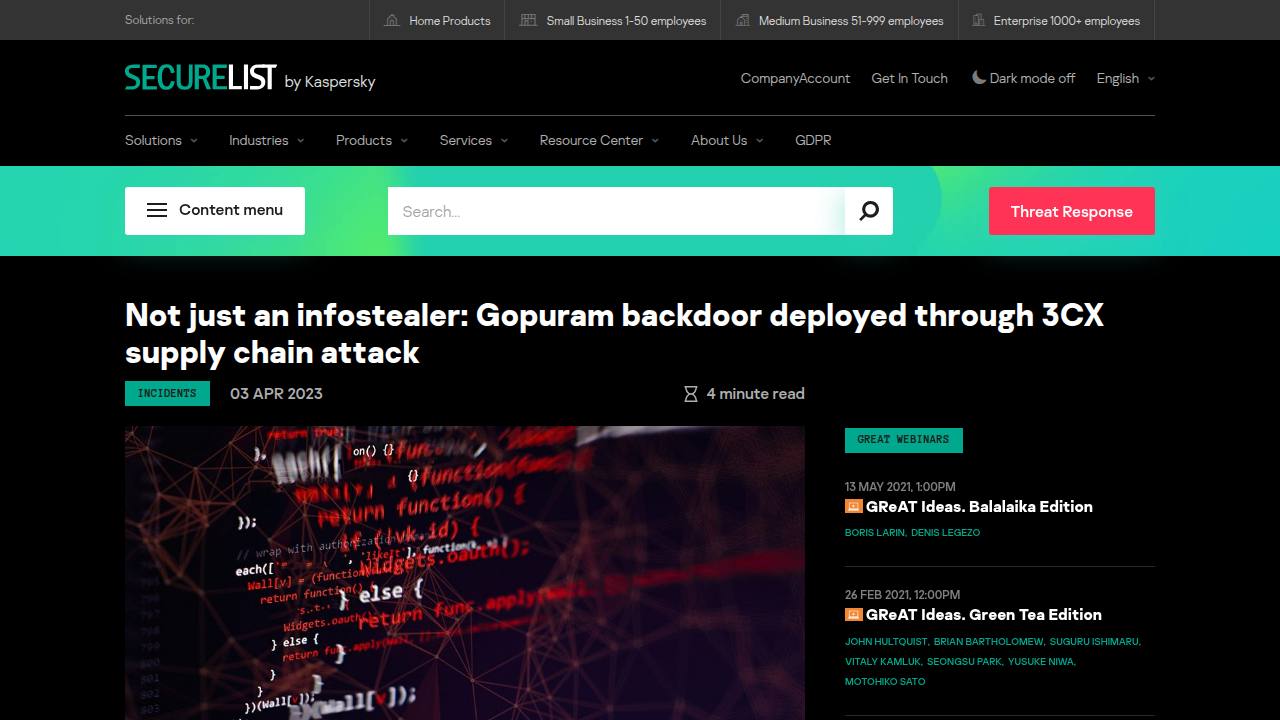Click the Gopuram backdoor article headline

(614, 333)
